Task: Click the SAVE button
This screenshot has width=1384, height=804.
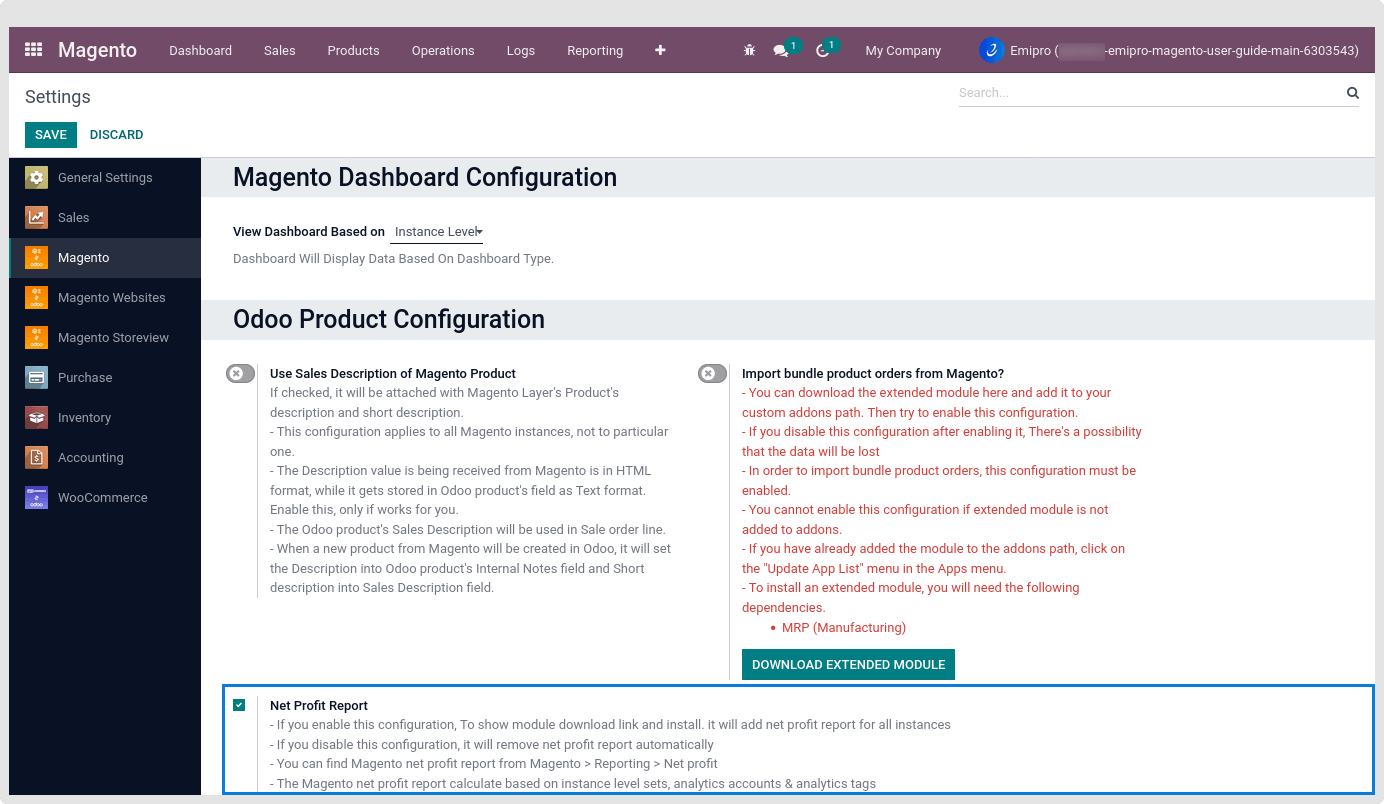Action: pyautogui.click(x=51, y=135)
